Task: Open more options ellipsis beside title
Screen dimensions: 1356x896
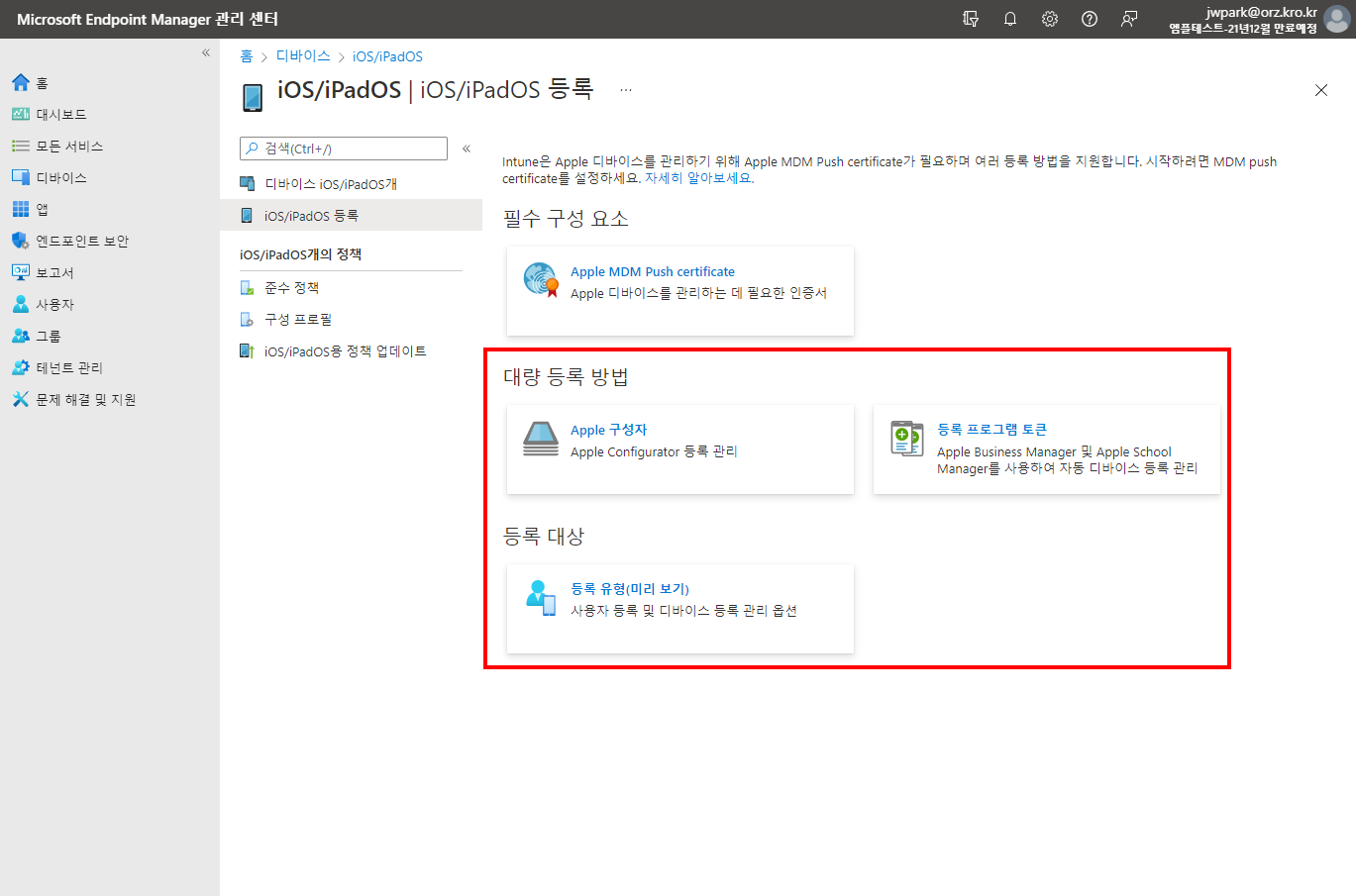Action: [x=626, y=90]
